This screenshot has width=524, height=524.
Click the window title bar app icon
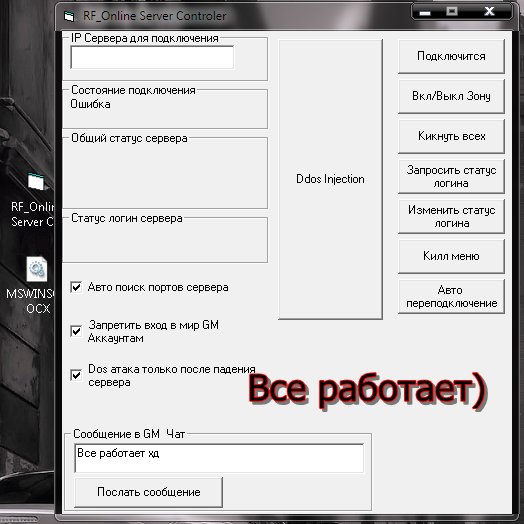point(69,16)
